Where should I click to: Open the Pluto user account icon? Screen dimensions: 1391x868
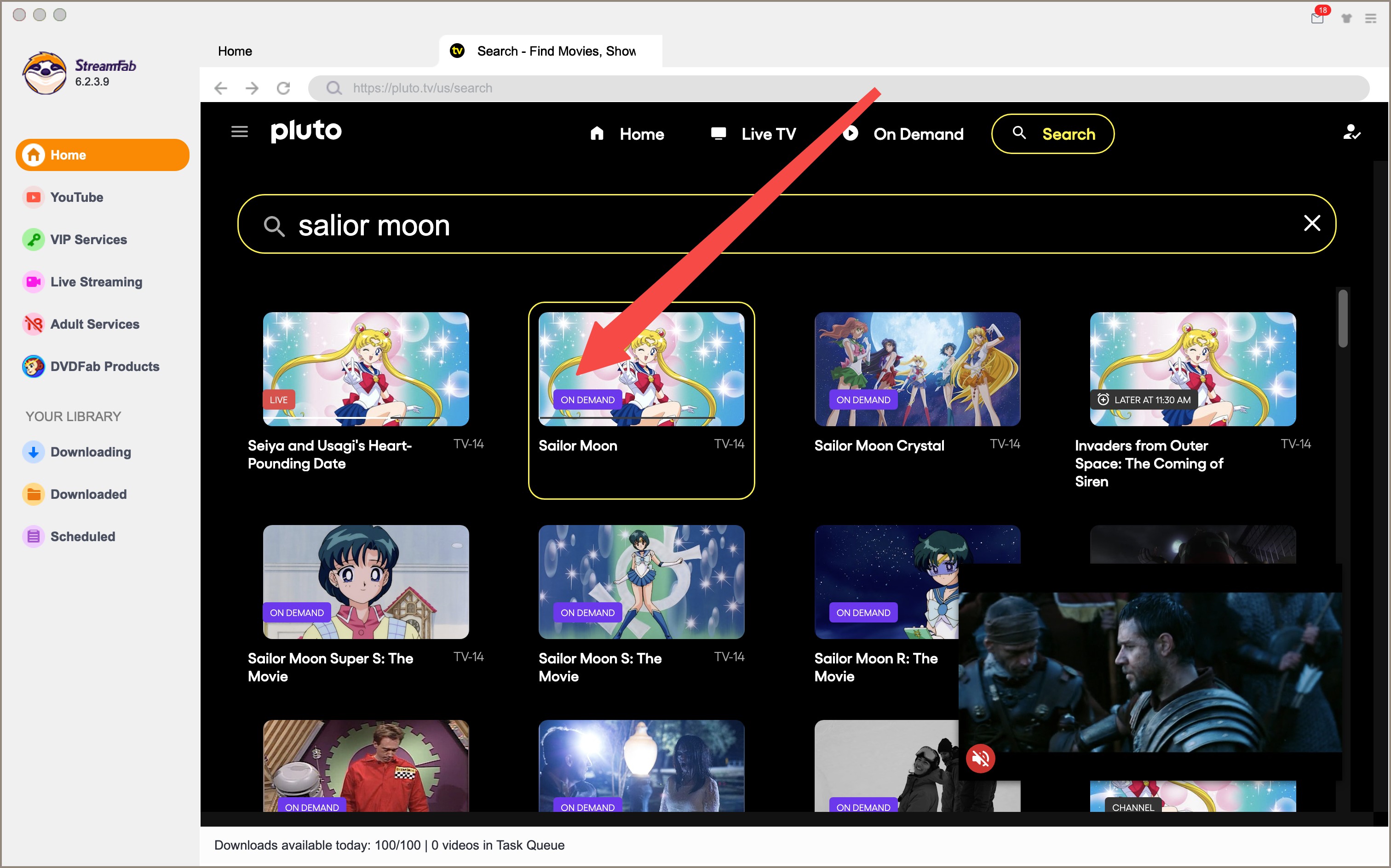[x=1351, y=132]
